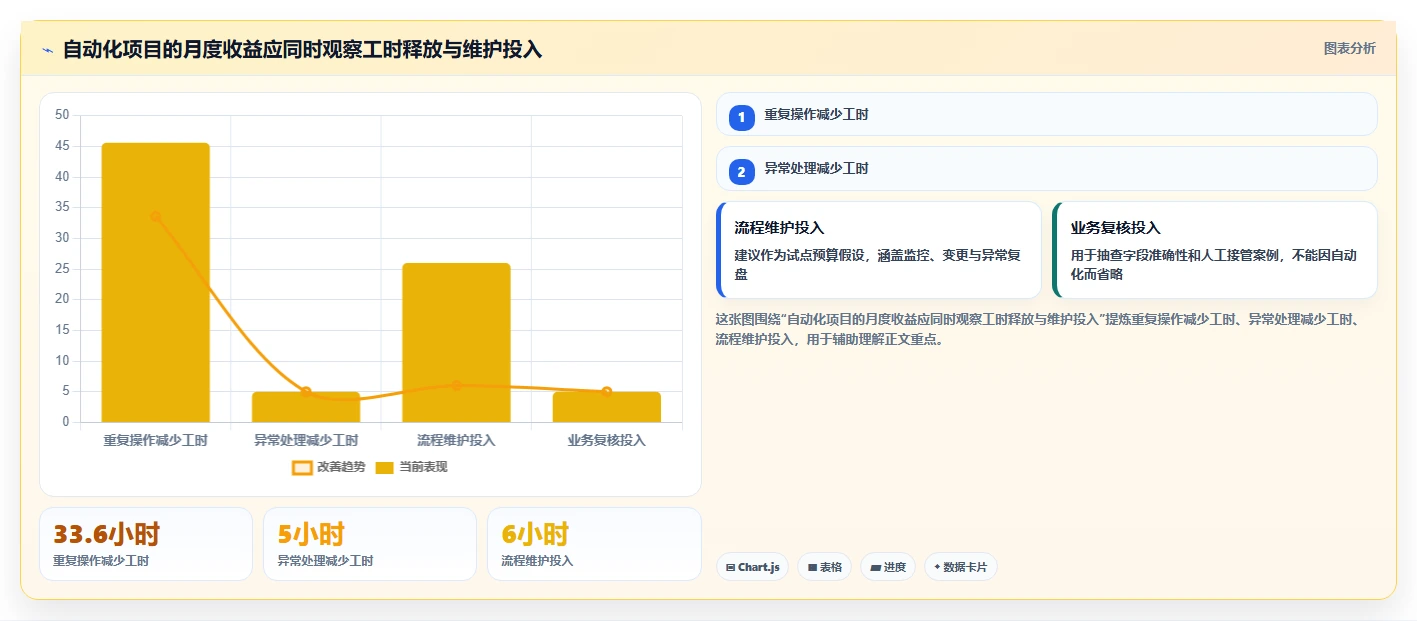Click the 异常处理减少工时 bar in chart
The height and width of the screenshot is (621, 1417).
point(306,407)
